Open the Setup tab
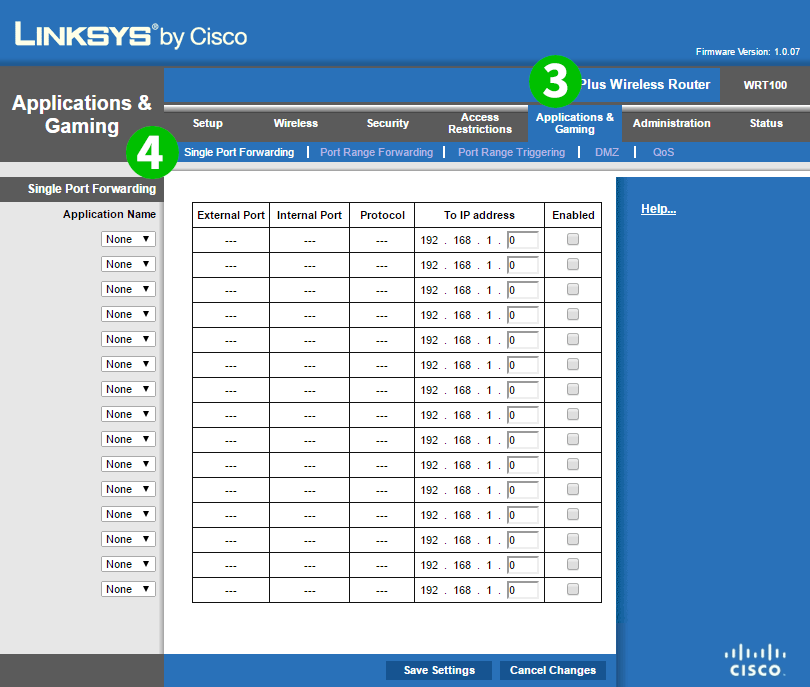Viewport: 810px width, 687px height. (x=208, y=123)
